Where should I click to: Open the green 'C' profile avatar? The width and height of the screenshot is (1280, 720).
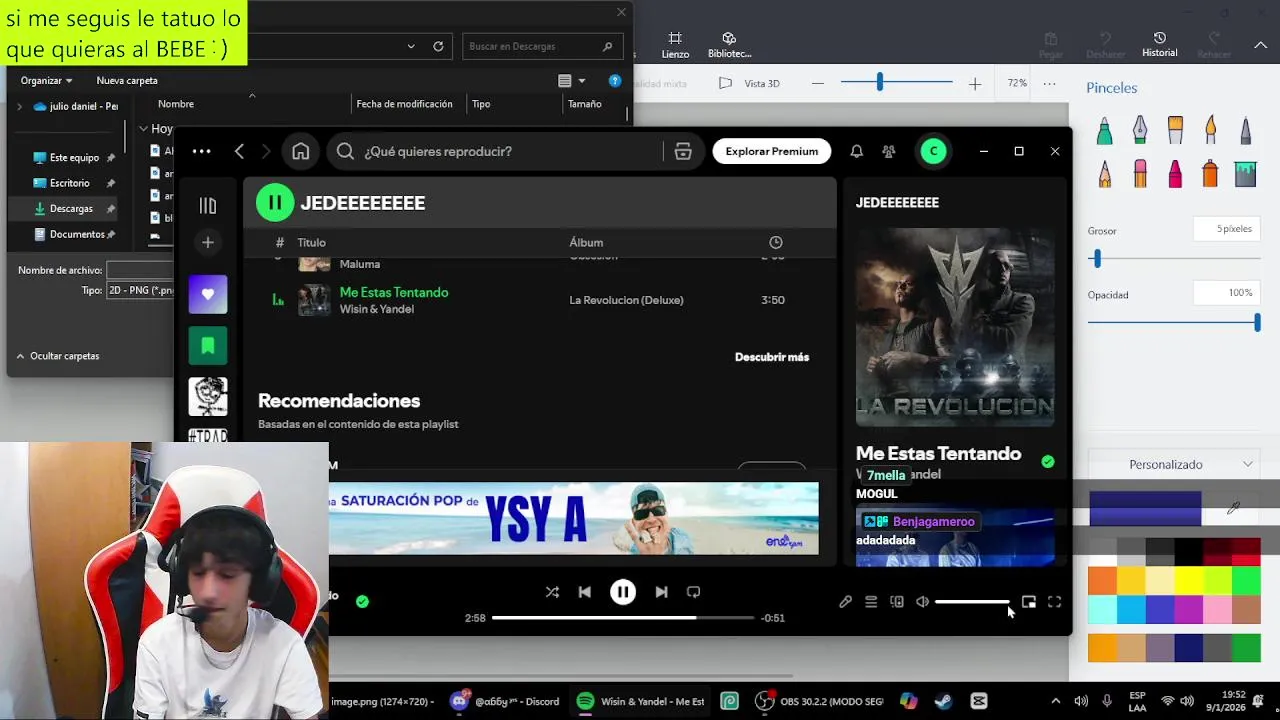(x=933, y=151)
